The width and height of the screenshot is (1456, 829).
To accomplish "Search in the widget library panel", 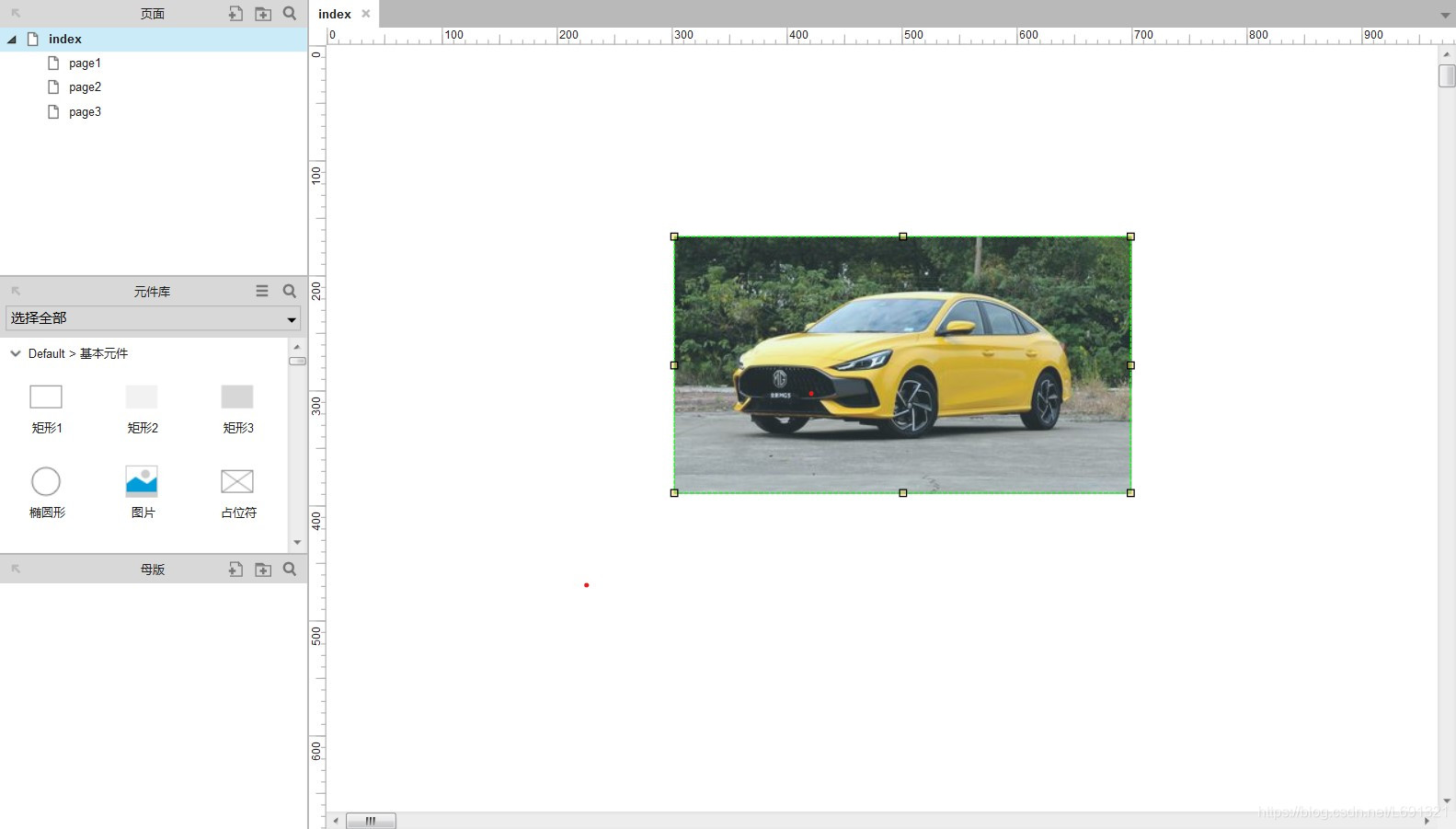I will [290, 291].
